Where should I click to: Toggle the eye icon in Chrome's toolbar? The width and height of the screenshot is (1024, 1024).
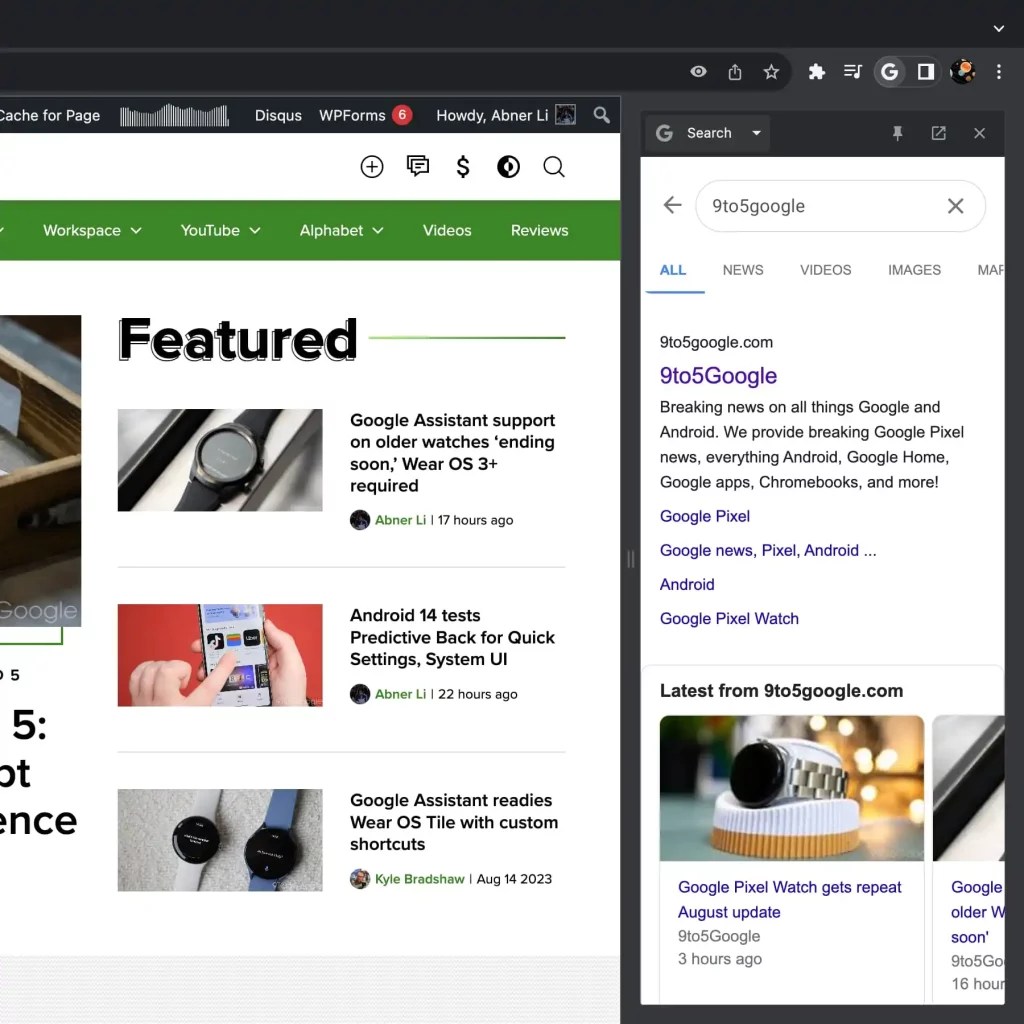pos(698,72)
